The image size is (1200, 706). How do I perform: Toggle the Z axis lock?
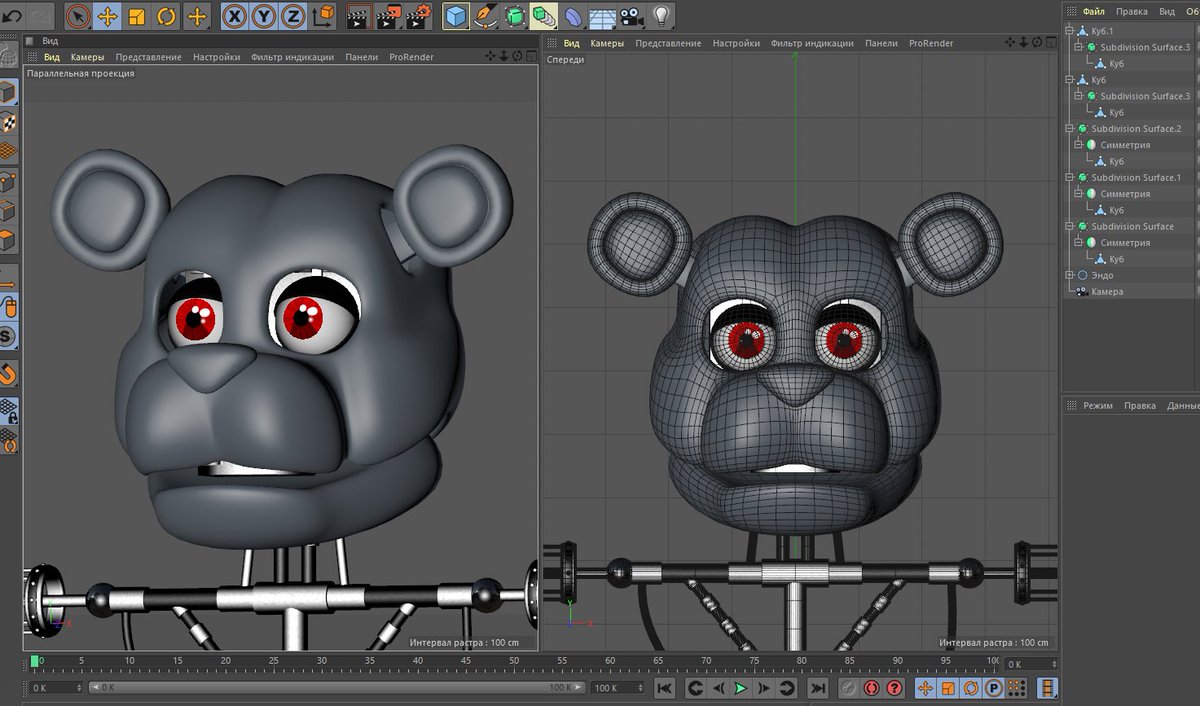pyautogui.click(x=293, y=16)
